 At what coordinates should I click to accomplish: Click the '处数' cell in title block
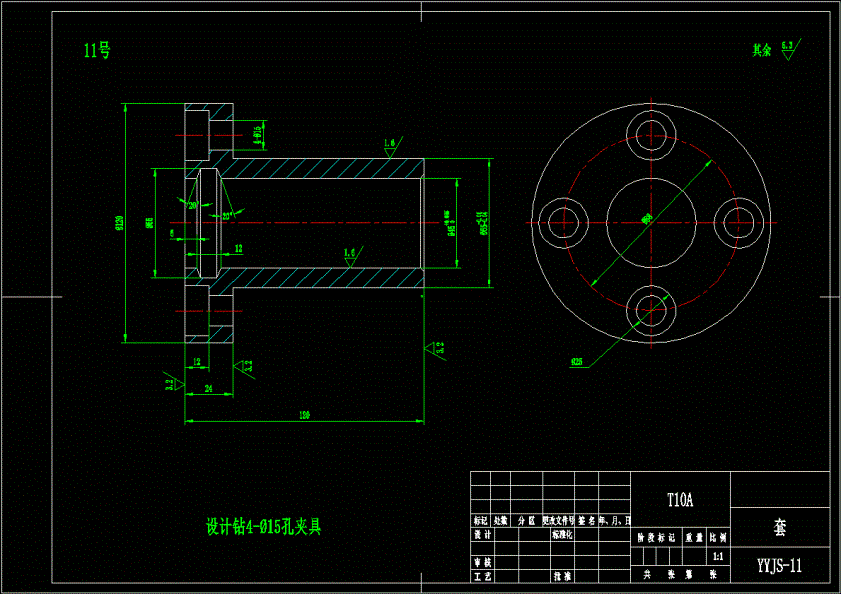[500, 520]
